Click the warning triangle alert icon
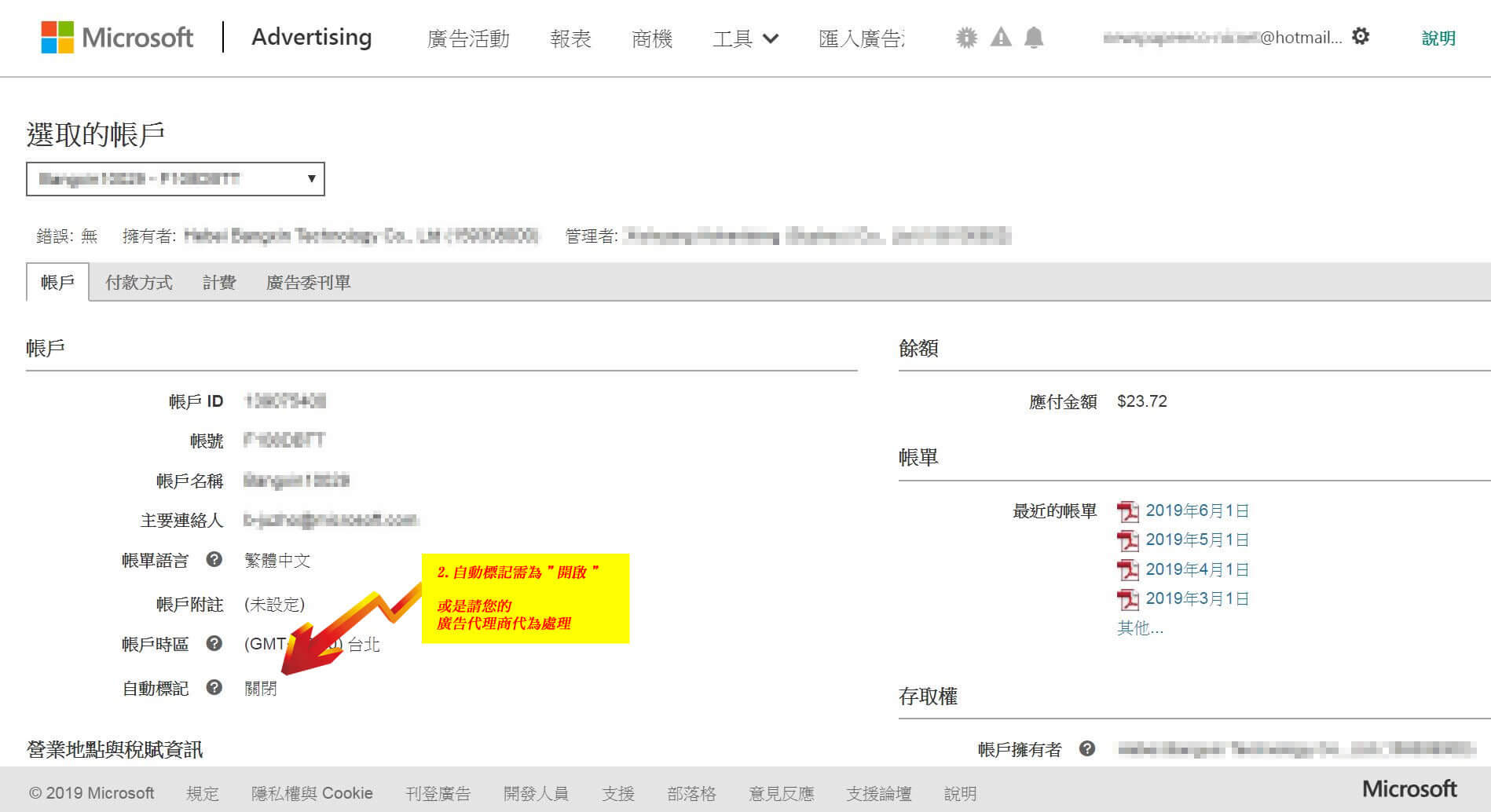This screenshot has height=812, width=1491. click(1001, 37)
